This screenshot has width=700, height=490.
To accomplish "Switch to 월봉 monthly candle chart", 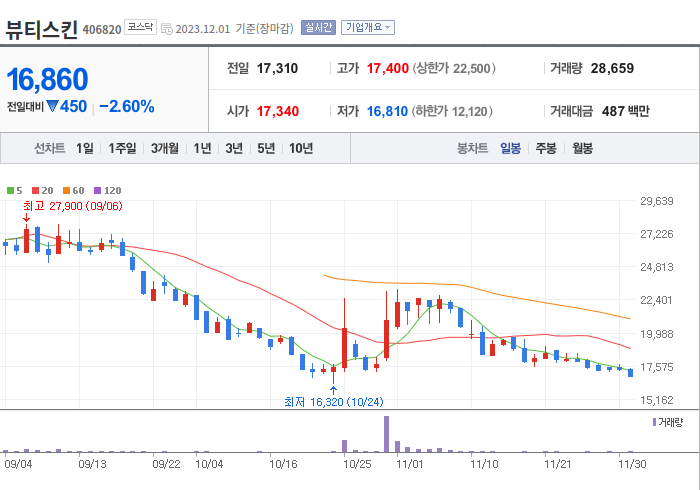I will tap(583, 148).
